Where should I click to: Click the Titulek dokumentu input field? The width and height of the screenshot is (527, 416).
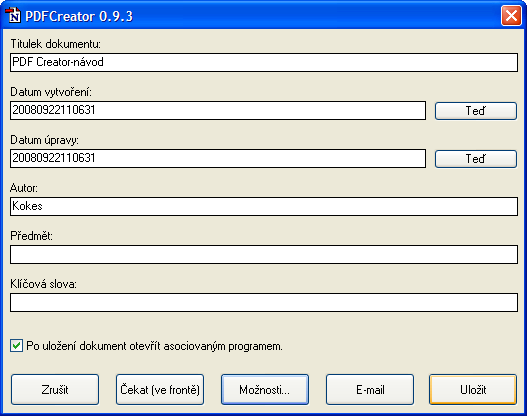point(264,63)
